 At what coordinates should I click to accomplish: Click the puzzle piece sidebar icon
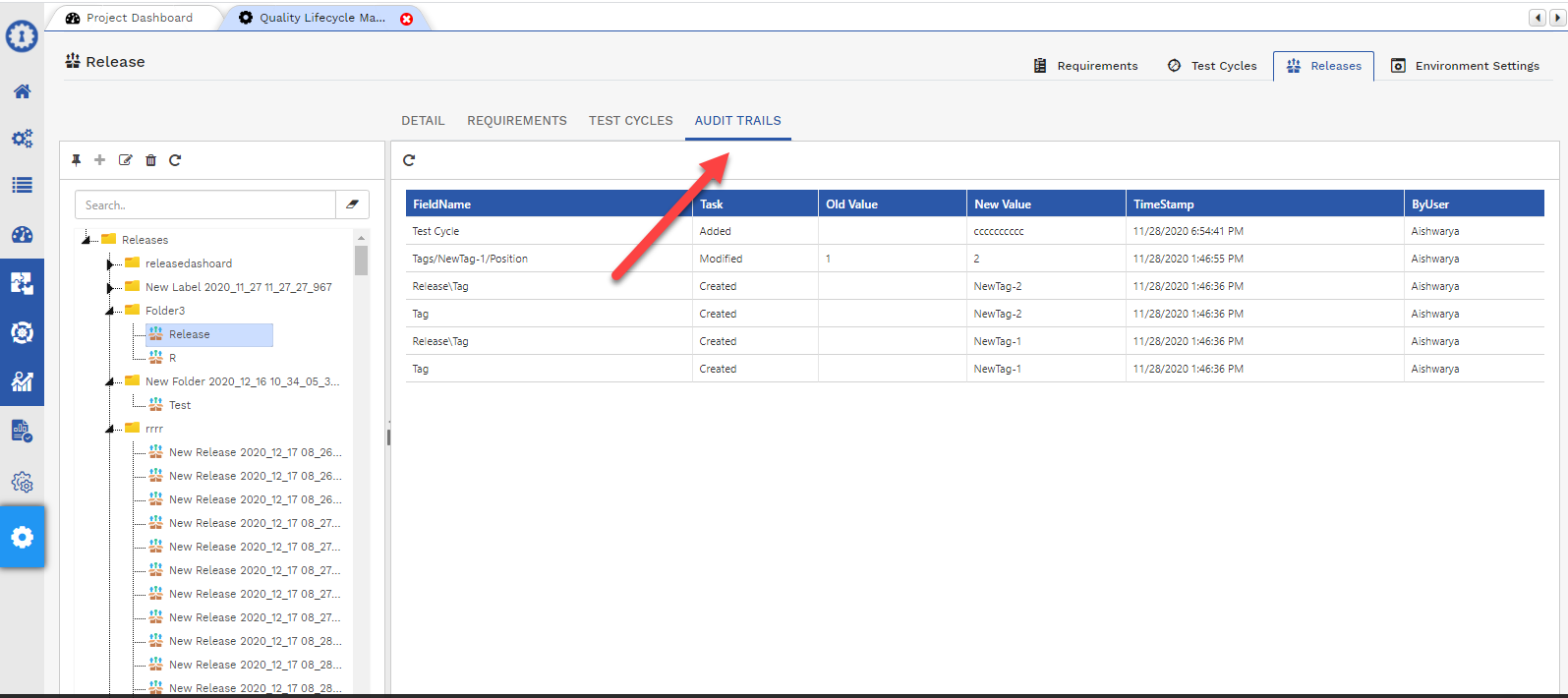(22, 283)
